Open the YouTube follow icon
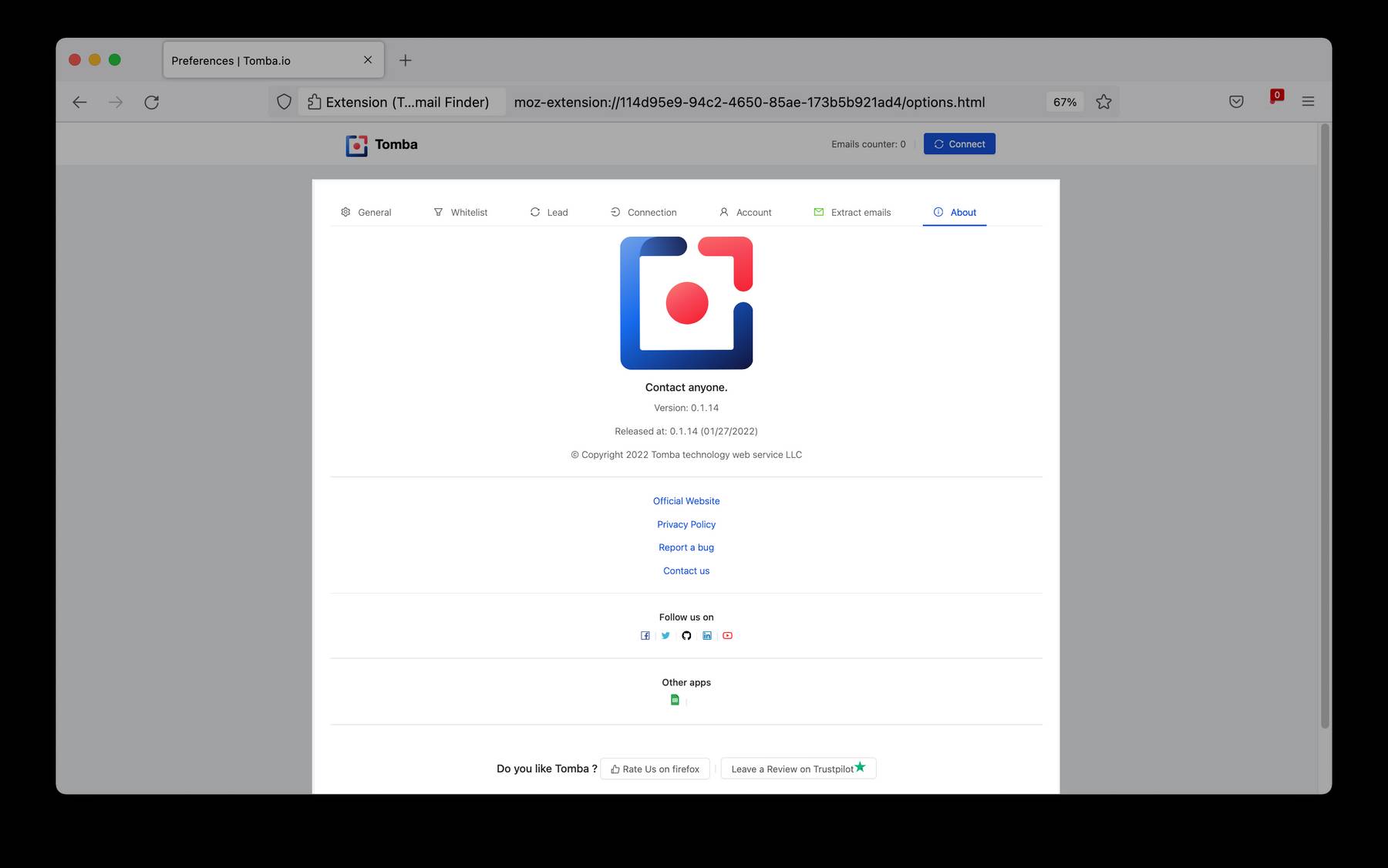Viewport: 1388px width, 868px height. pos(727,636)
